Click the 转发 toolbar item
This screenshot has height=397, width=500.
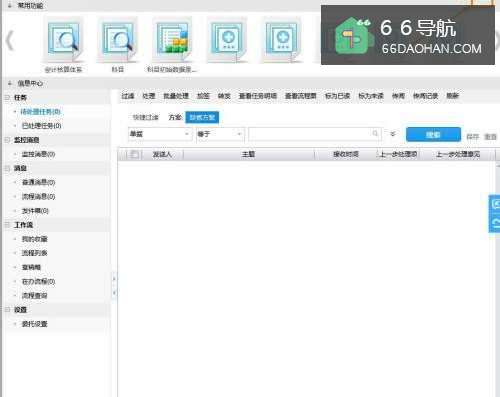[x=224, y=96]
